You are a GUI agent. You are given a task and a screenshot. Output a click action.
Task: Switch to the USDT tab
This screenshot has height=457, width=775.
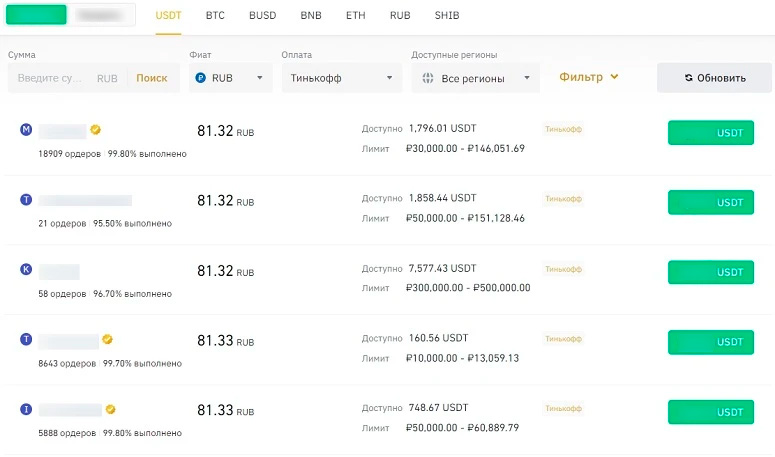tap(169, 15)
